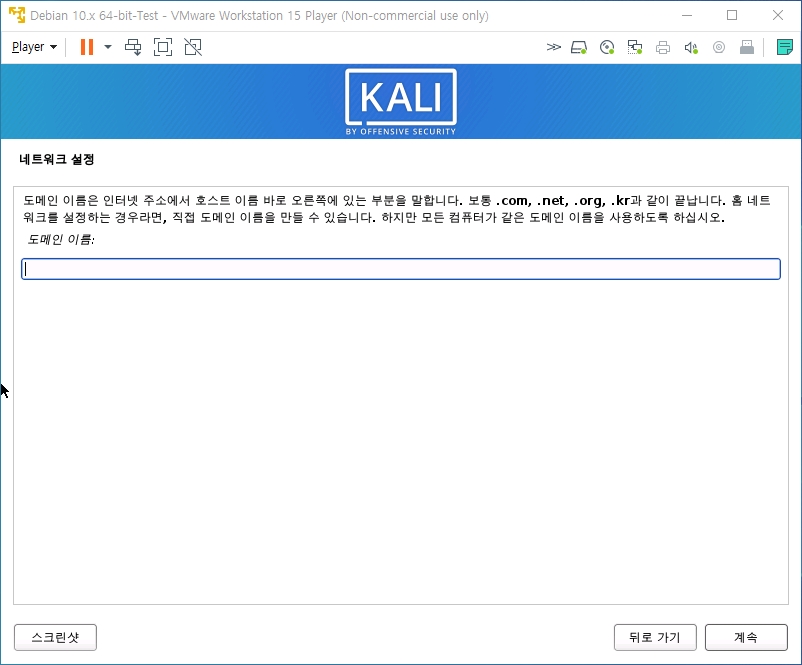
Task: Open the green message log icon
Action: (785, 47)
